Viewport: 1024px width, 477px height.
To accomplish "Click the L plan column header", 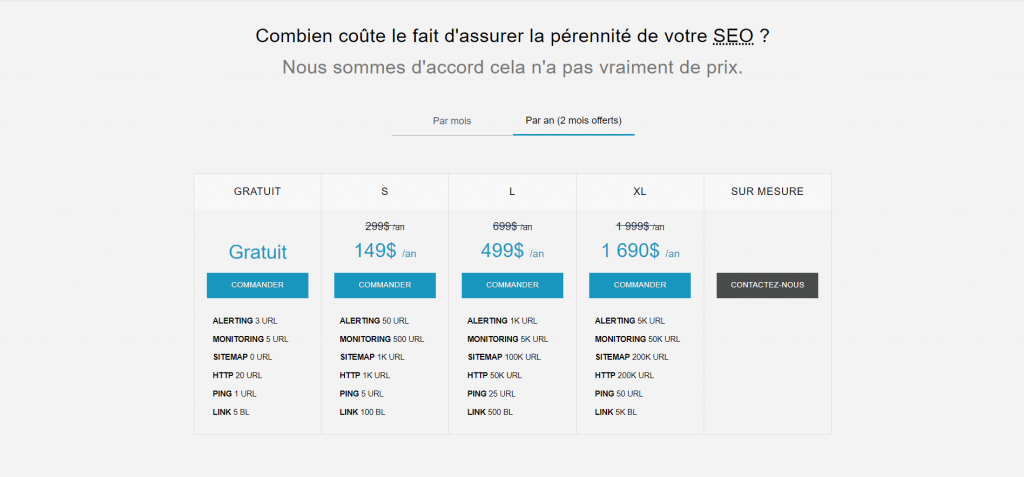I will (x=512, y=191).
